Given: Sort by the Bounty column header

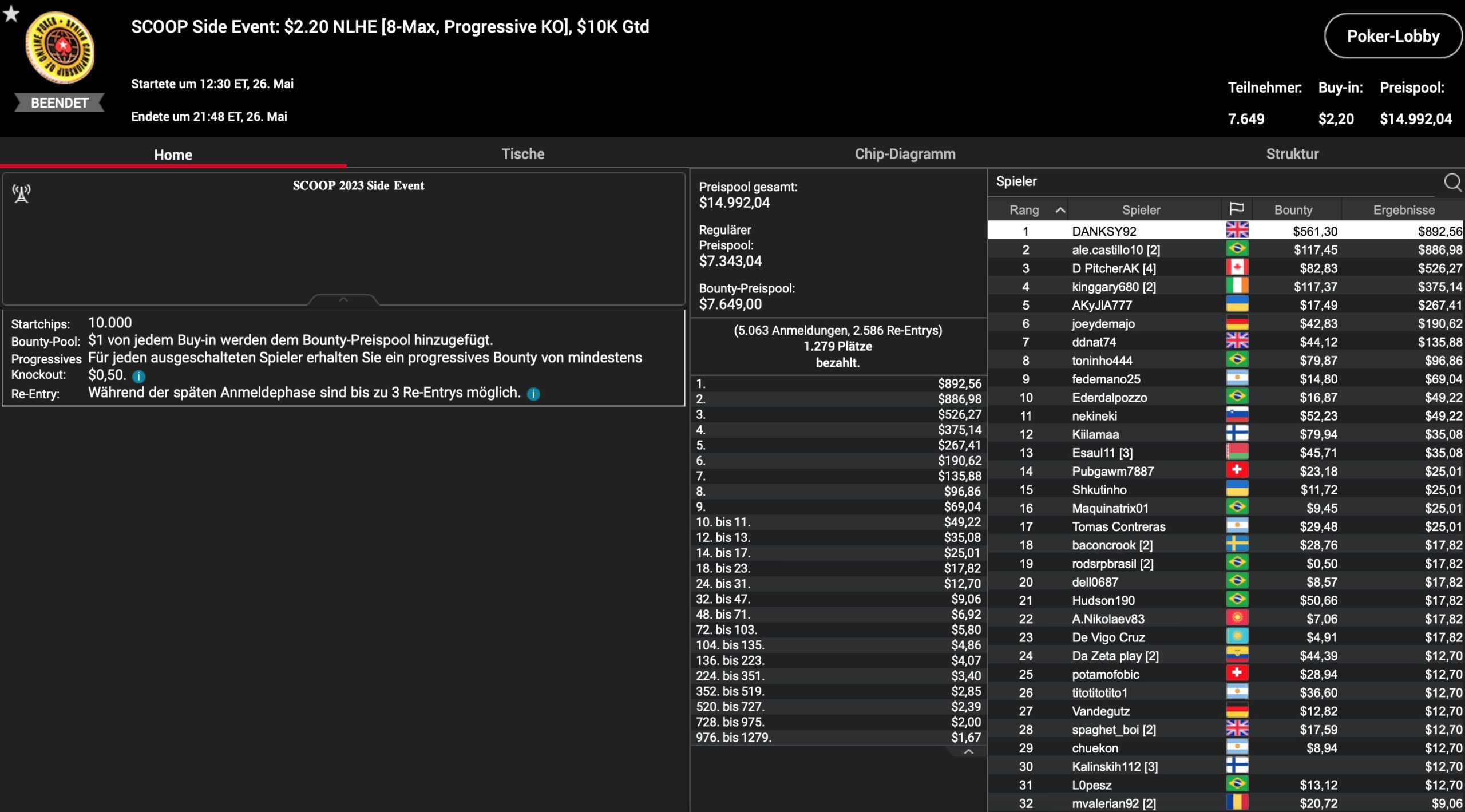Looking at the screenshot, I should tap(1293, 210).
